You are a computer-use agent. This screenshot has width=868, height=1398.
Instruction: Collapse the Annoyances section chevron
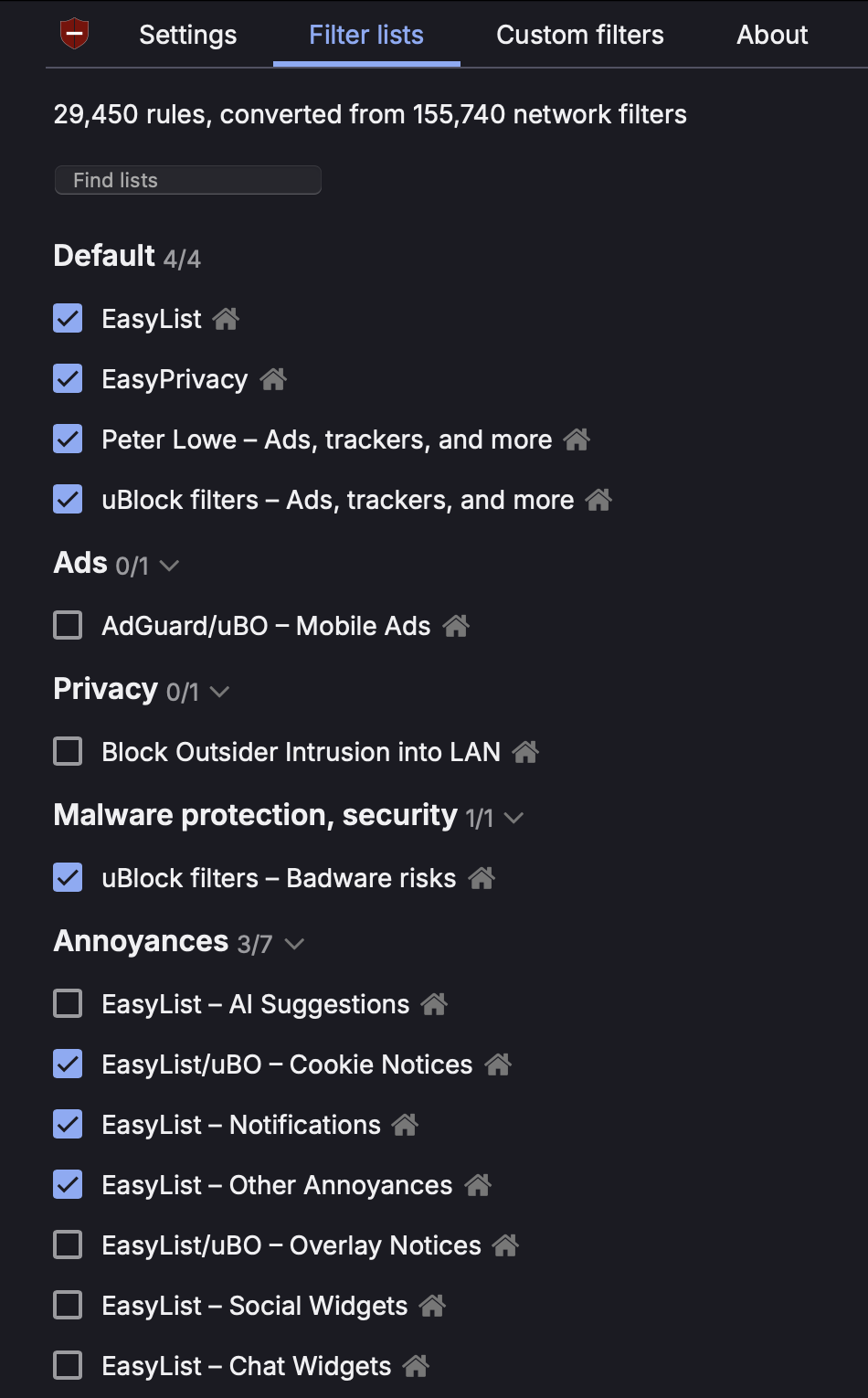(x=293, y=945)
